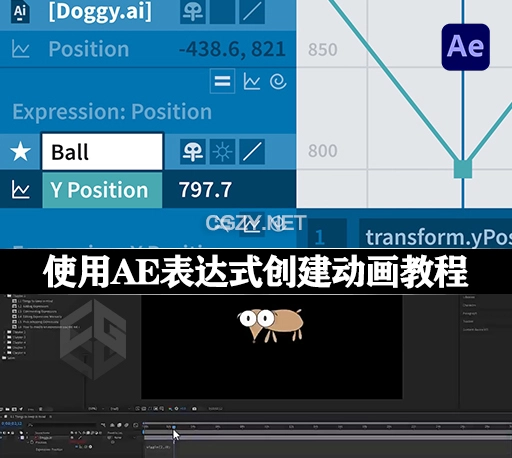Open the graph editor icon in timeline header

point(135,425)
